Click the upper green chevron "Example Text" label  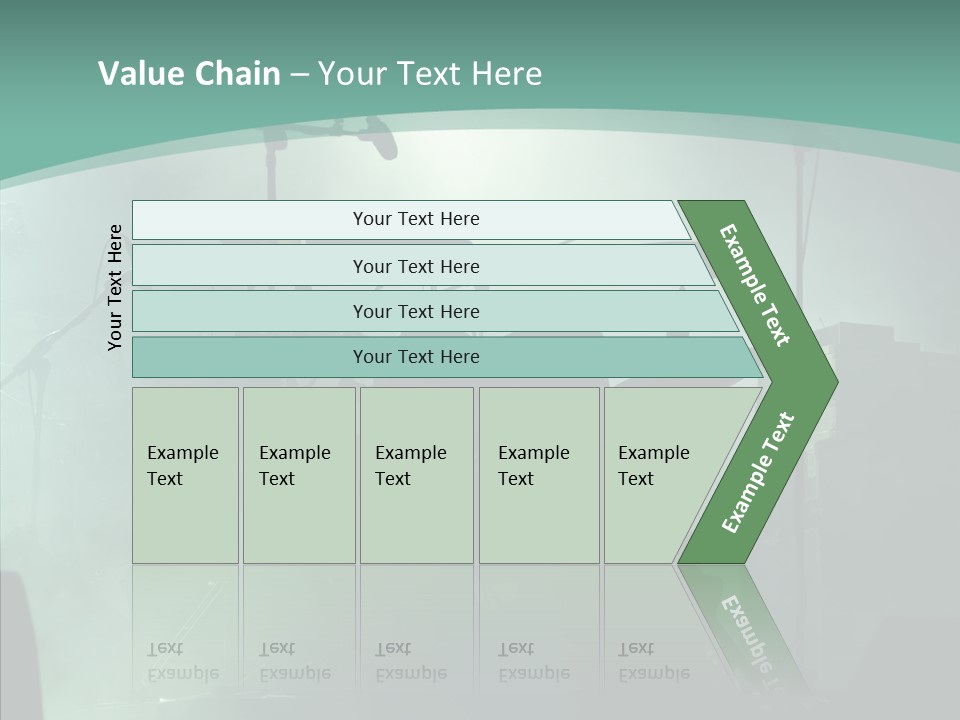coord(756,285)
